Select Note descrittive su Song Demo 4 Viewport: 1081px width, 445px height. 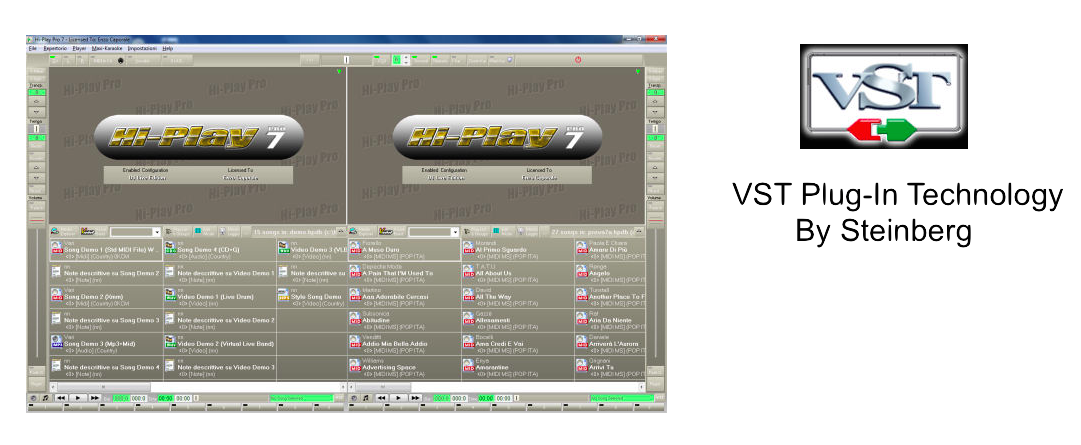(x=106, y=367)
